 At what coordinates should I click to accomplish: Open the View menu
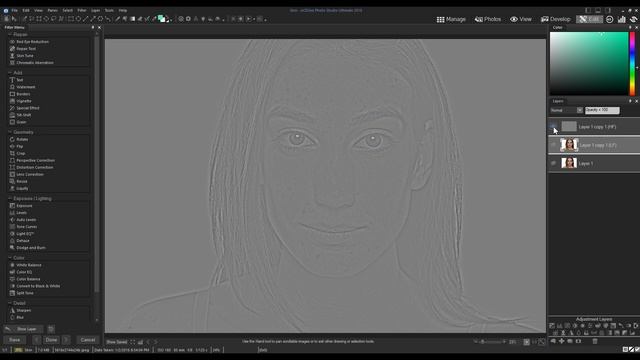tap(38, 10)
